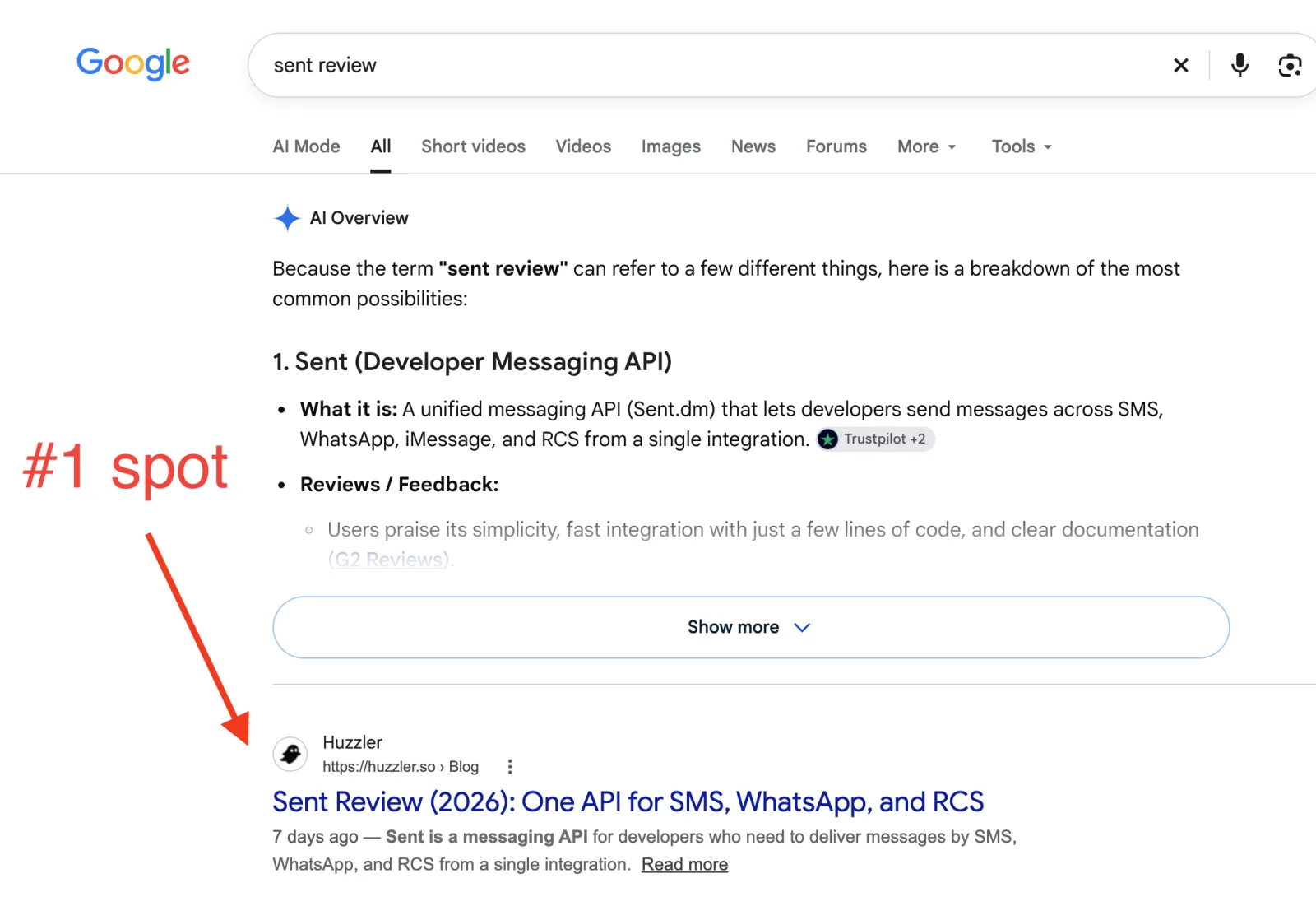Select the All results tab
The width and height of the screenshot is (1316, 906).
[381, 146]
